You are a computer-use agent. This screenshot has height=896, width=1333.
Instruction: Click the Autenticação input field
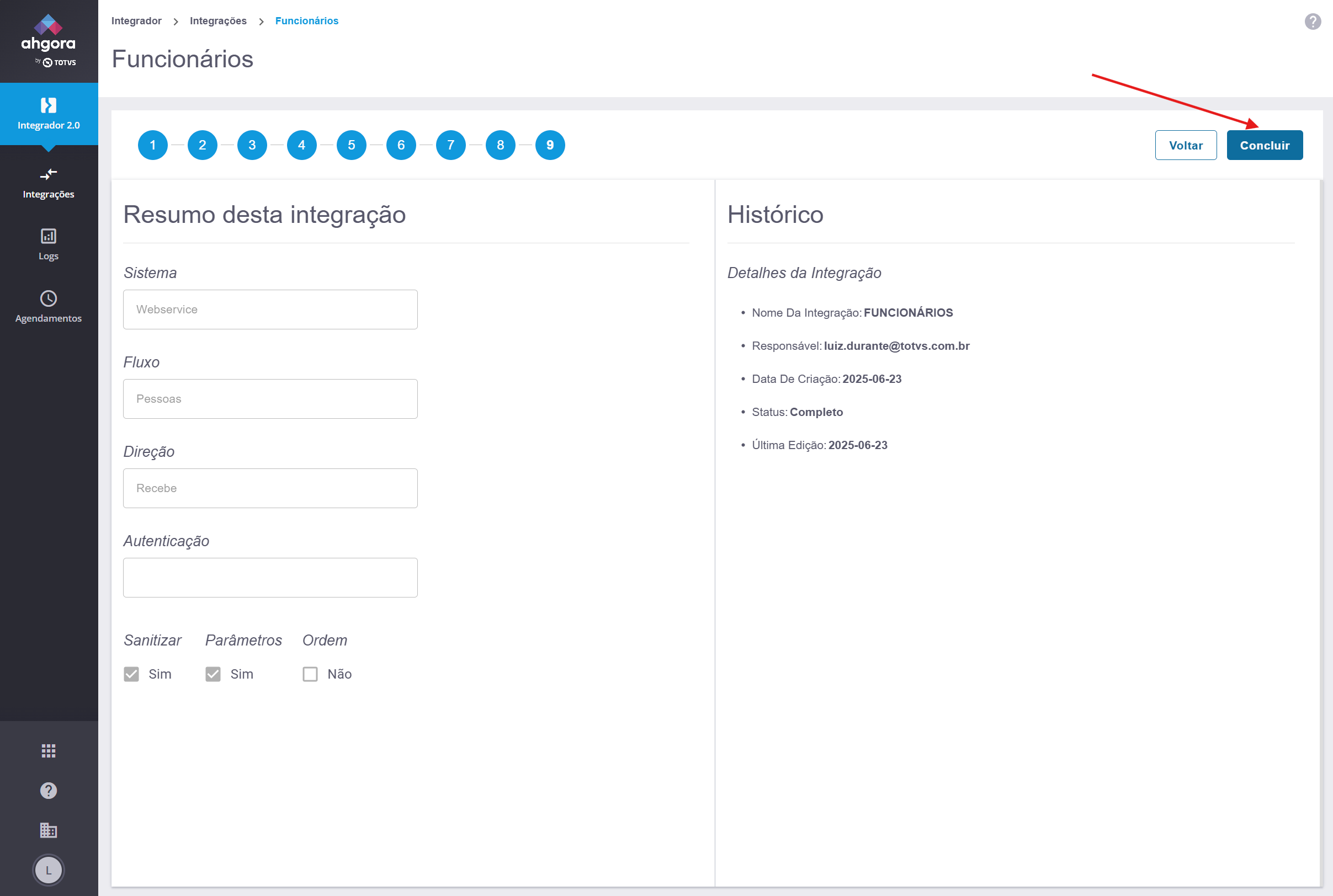click(x=270, y=578)
